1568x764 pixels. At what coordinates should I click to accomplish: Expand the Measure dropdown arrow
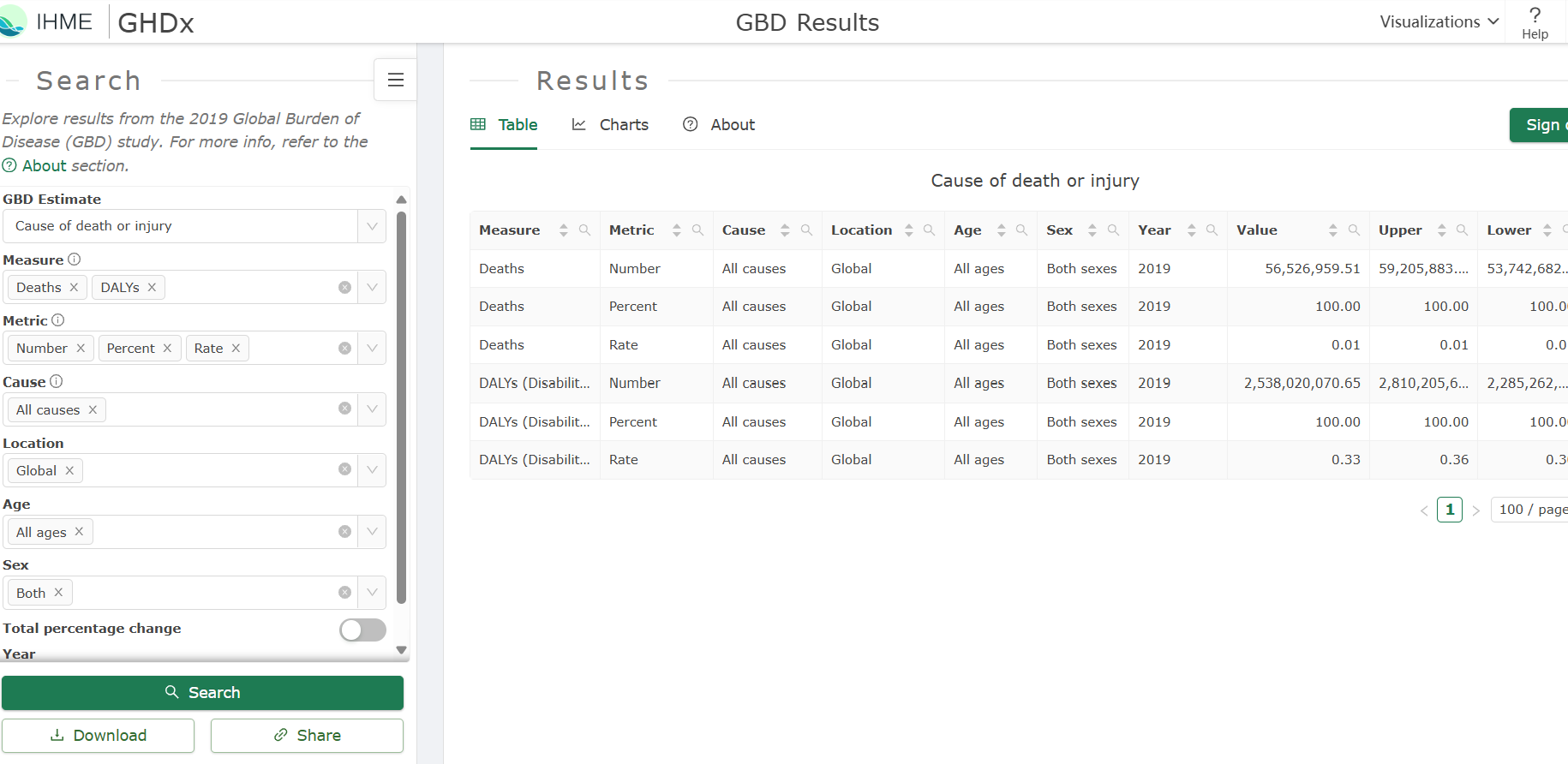click(x=372, y=287)
